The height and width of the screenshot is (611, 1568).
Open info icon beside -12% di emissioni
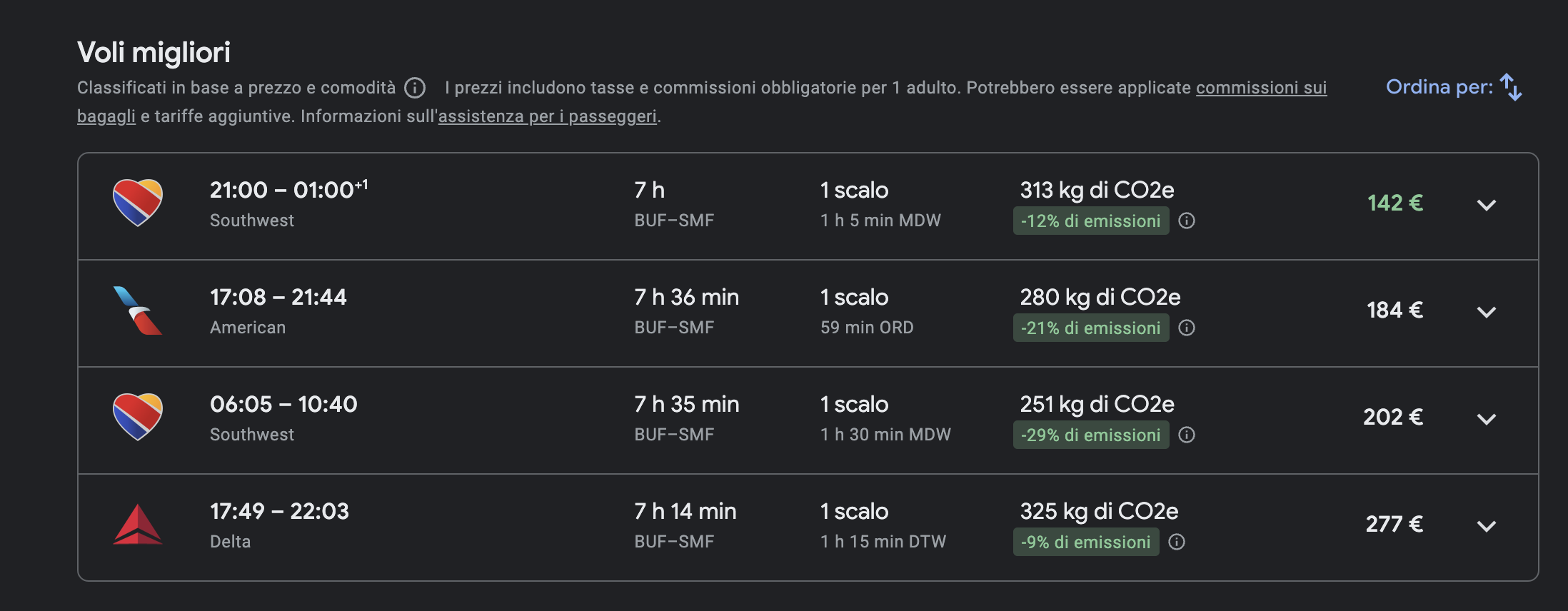pos(1187,221)
